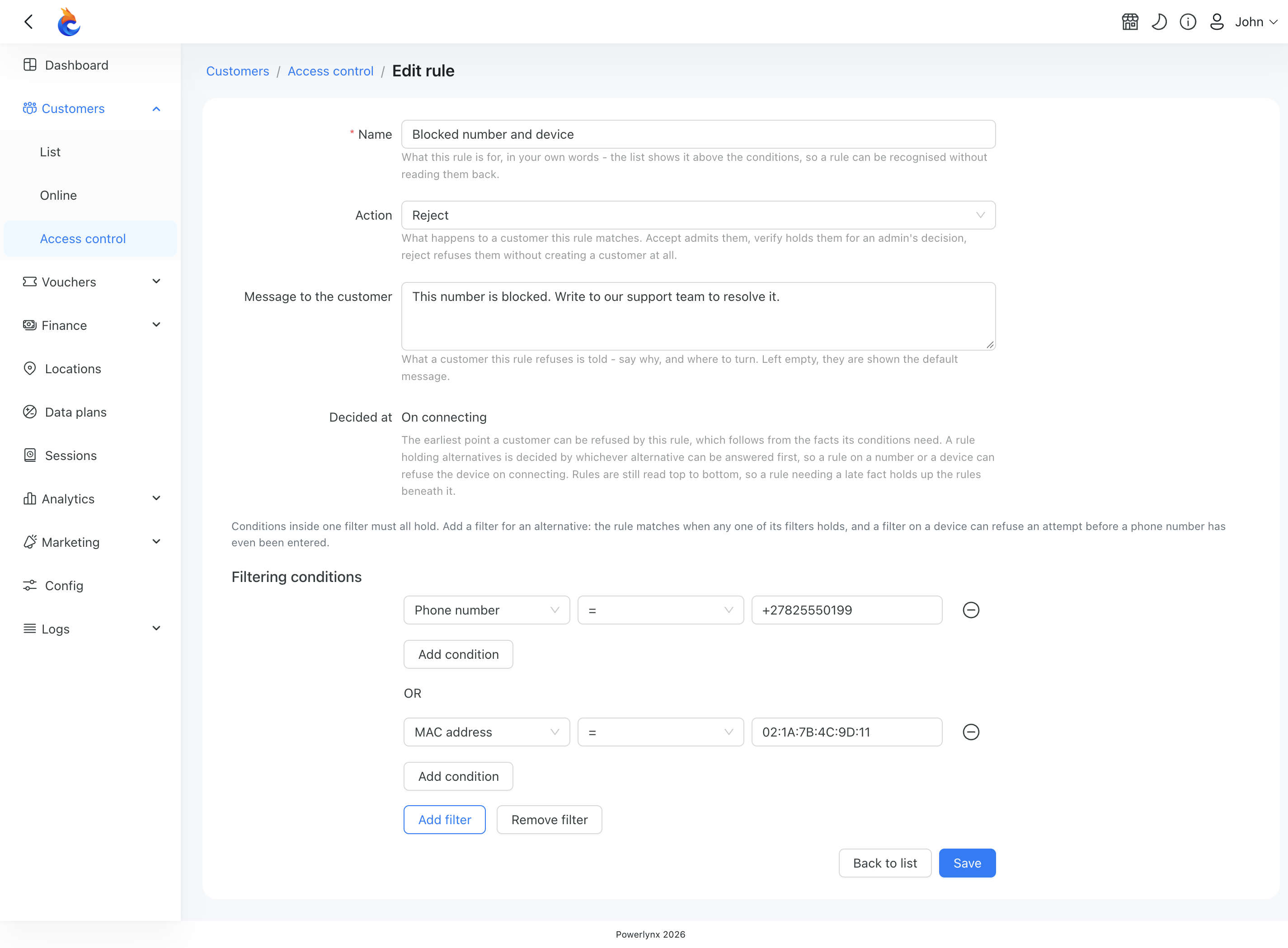
Task: Open the Phone number field dropdown
Action: point(487,610)
